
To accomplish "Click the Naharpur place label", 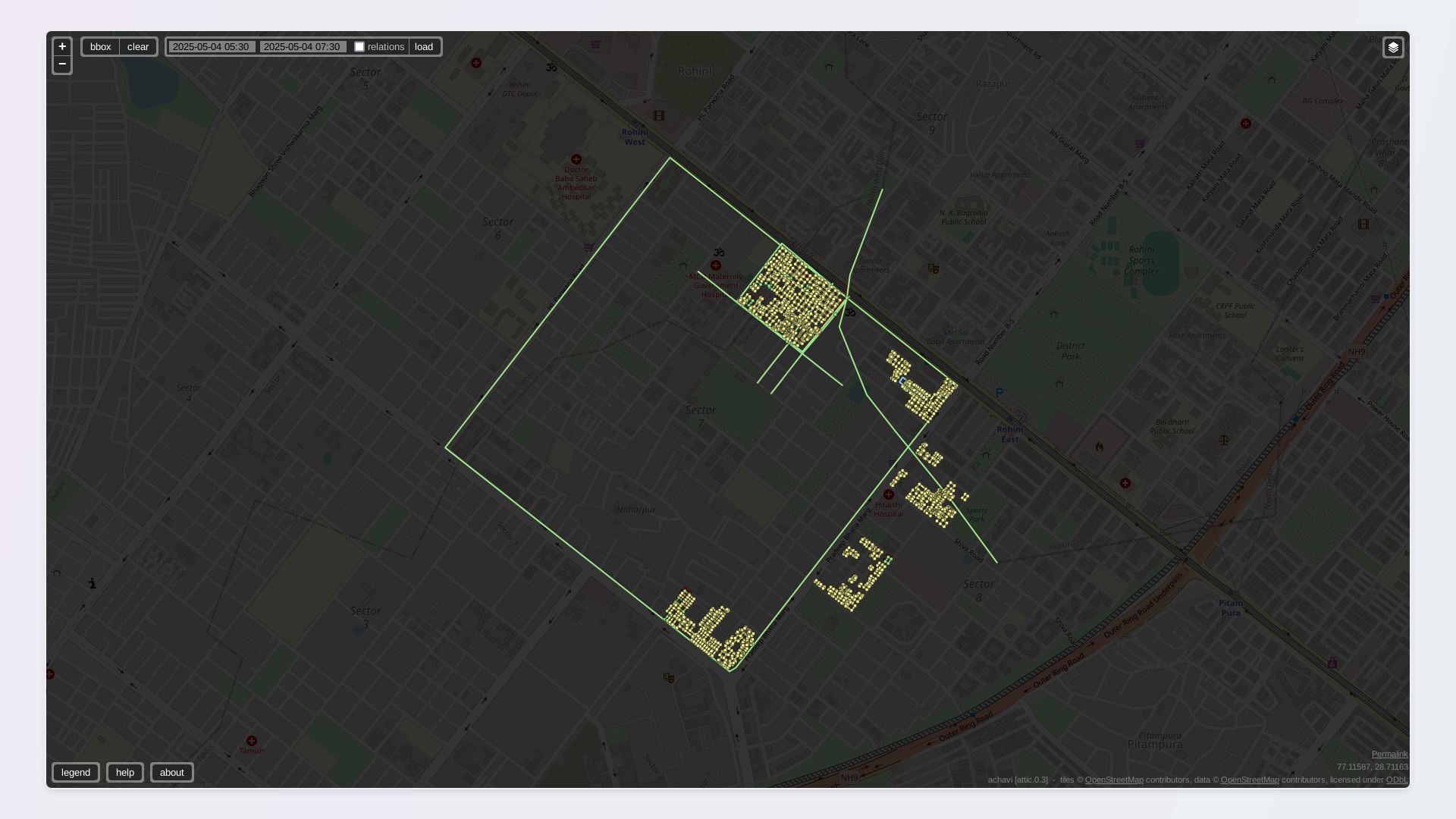I will (636, 510).
